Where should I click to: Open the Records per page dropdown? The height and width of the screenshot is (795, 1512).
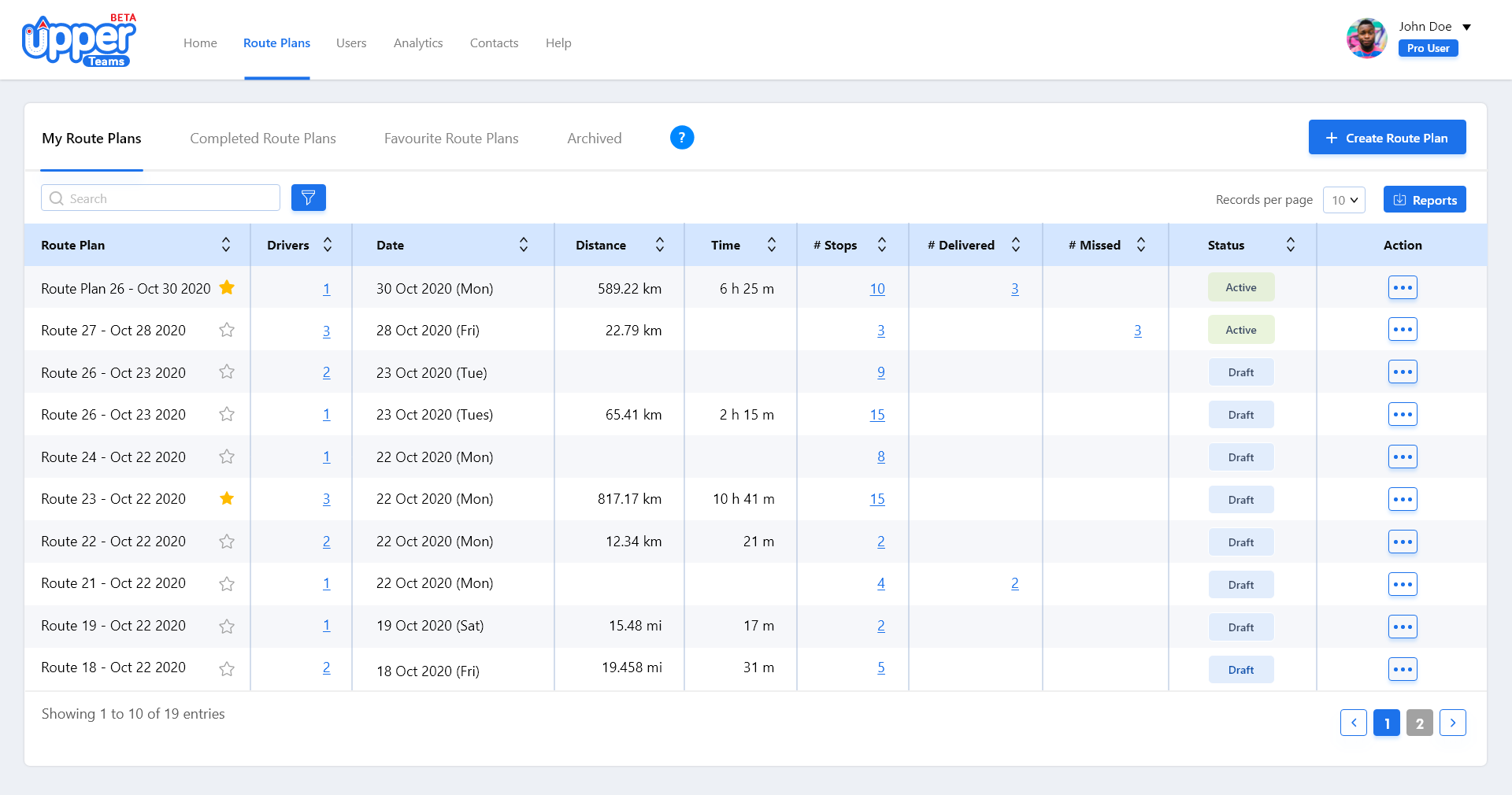pos(1343,200)
